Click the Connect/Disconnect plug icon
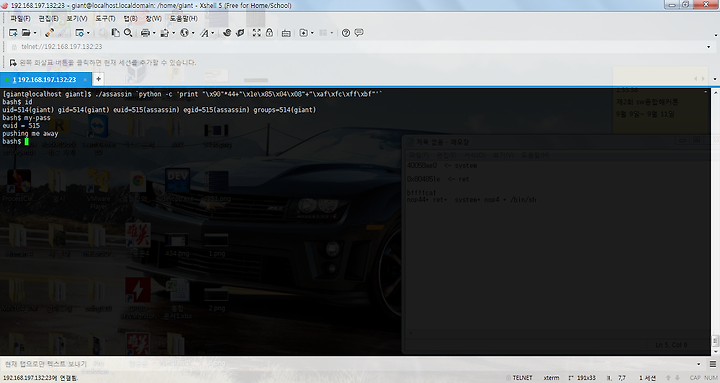 49,33
